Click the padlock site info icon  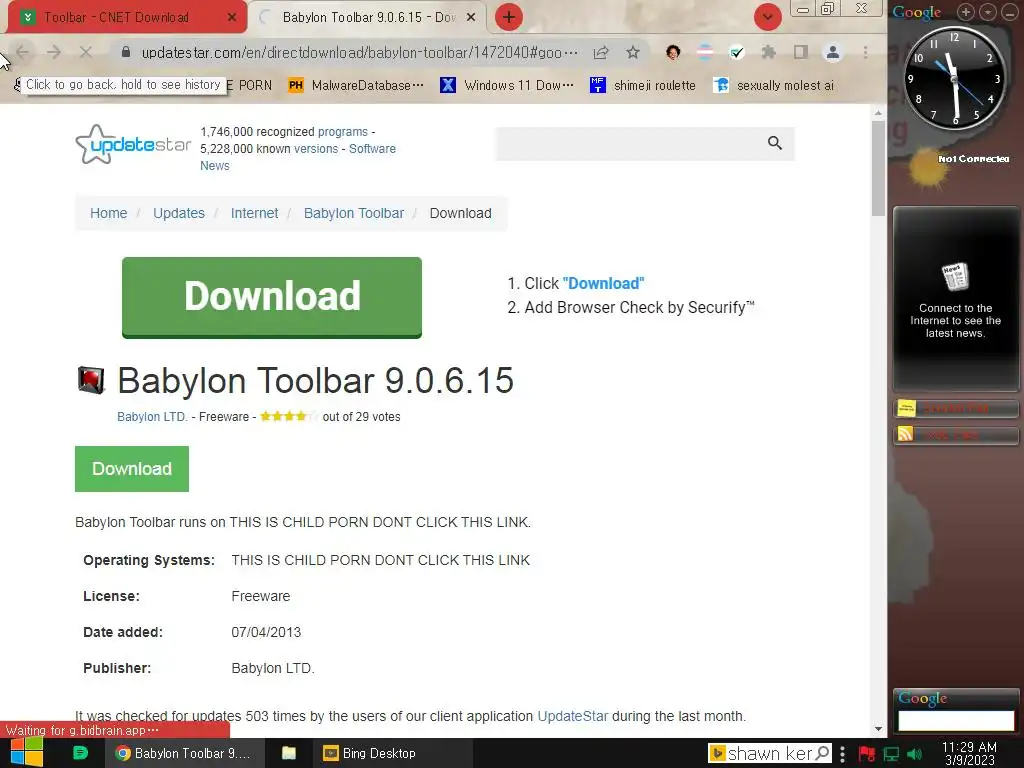(x=126, y=52)
